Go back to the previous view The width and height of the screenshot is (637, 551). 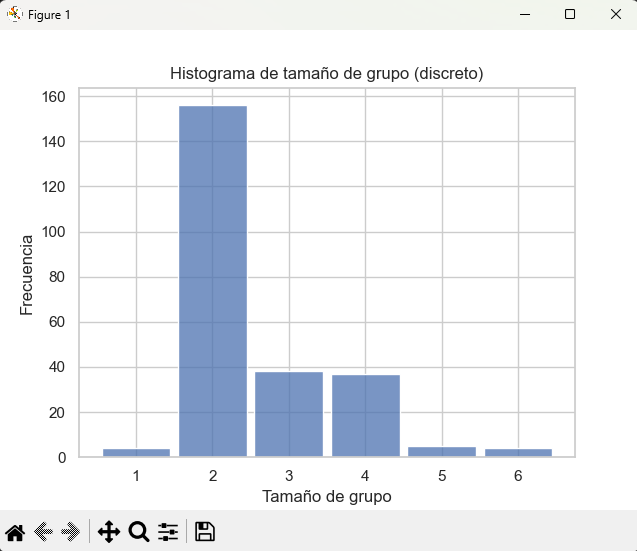[x=44, y=532]
